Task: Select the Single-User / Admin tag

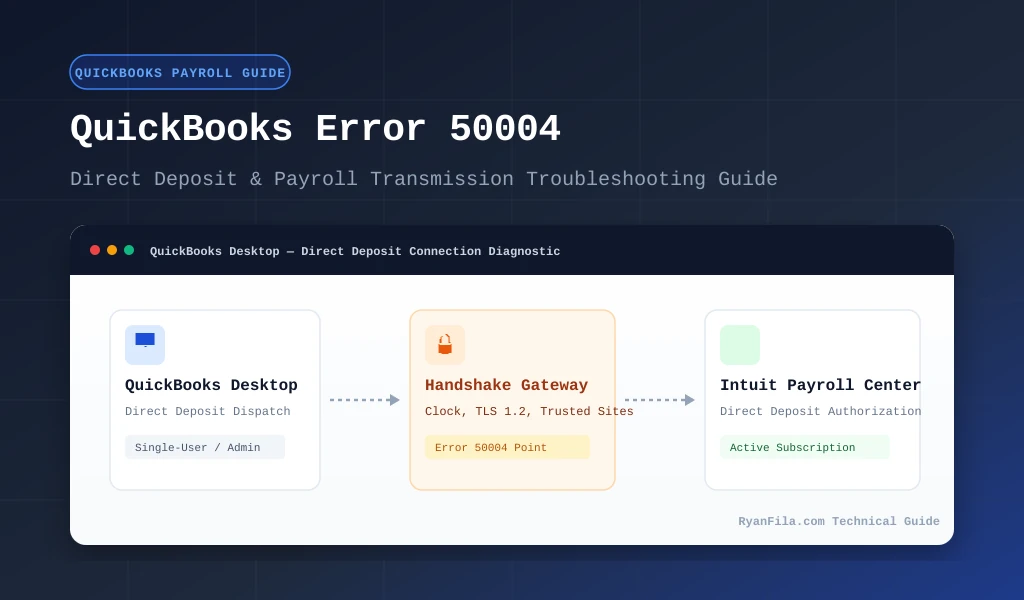Action: tap(205, 447)
